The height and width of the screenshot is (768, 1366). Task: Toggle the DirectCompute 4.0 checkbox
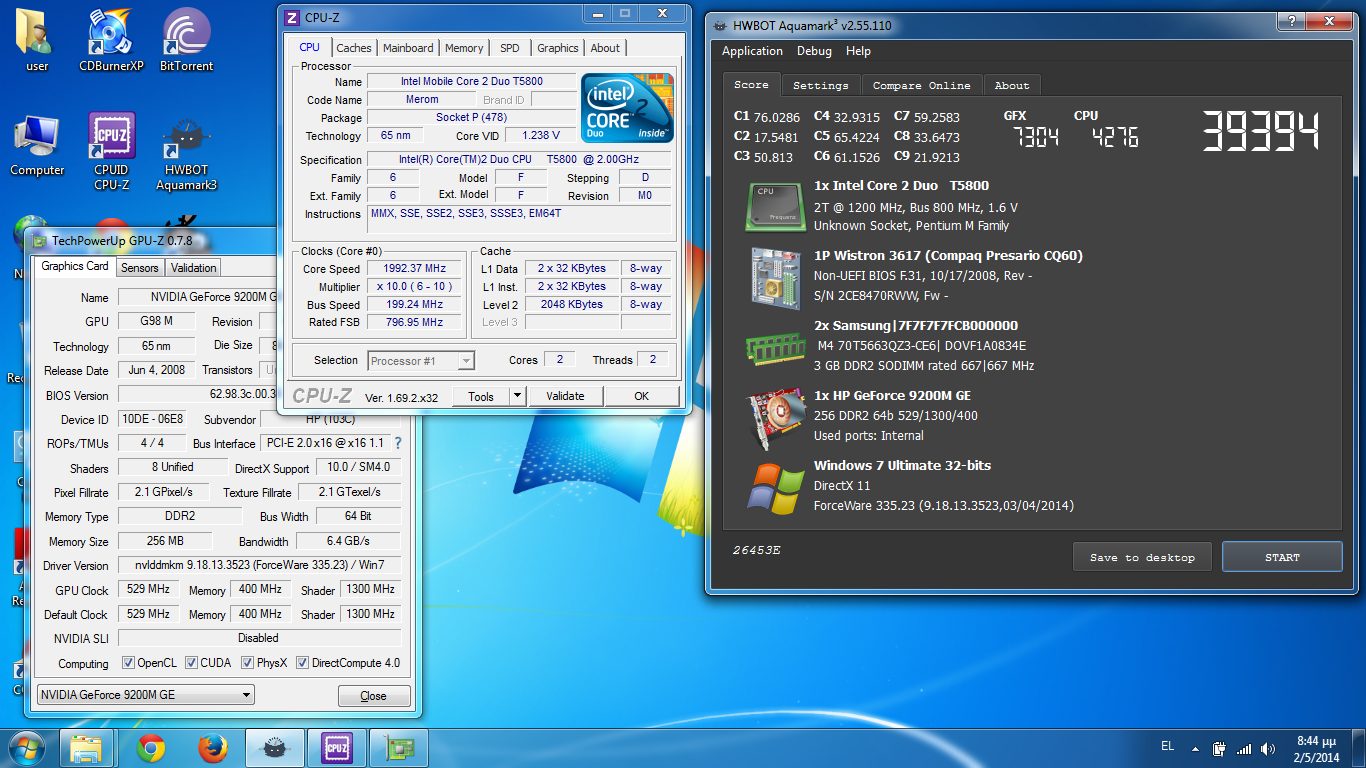coord(302,663)
